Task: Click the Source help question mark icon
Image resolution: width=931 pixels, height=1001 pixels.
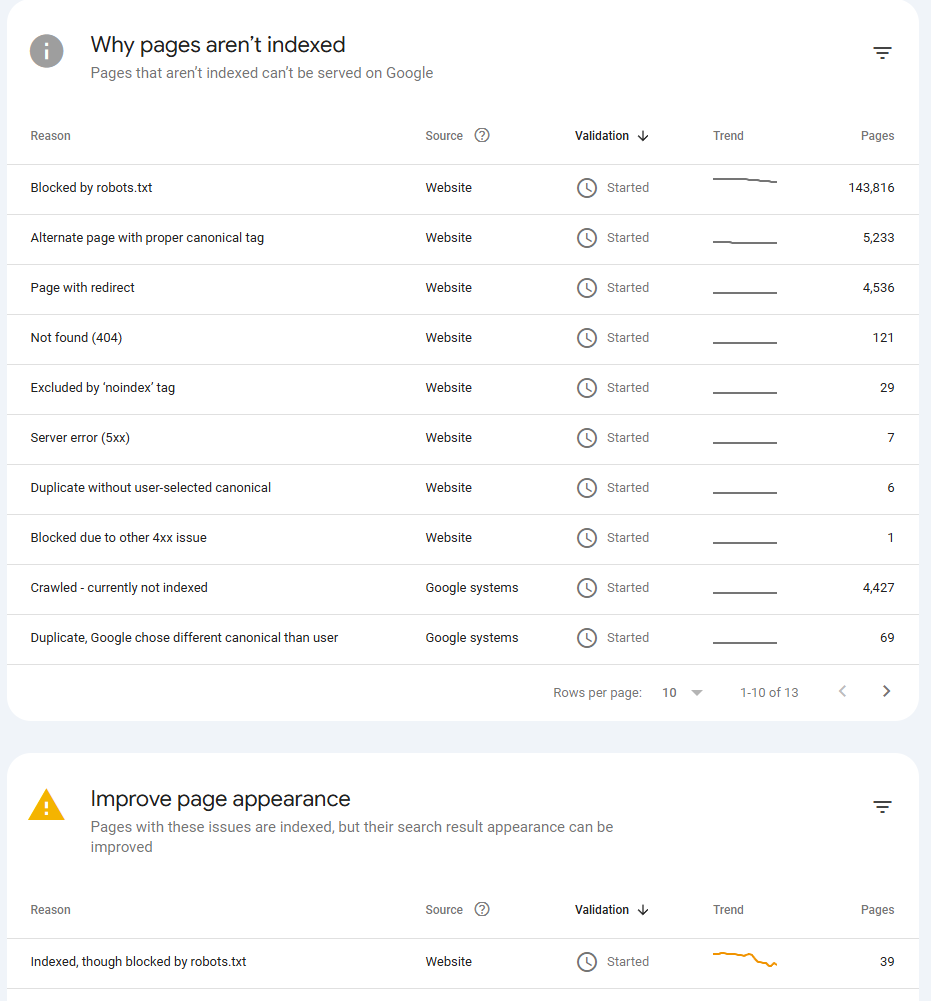Action: click(482, 136)
